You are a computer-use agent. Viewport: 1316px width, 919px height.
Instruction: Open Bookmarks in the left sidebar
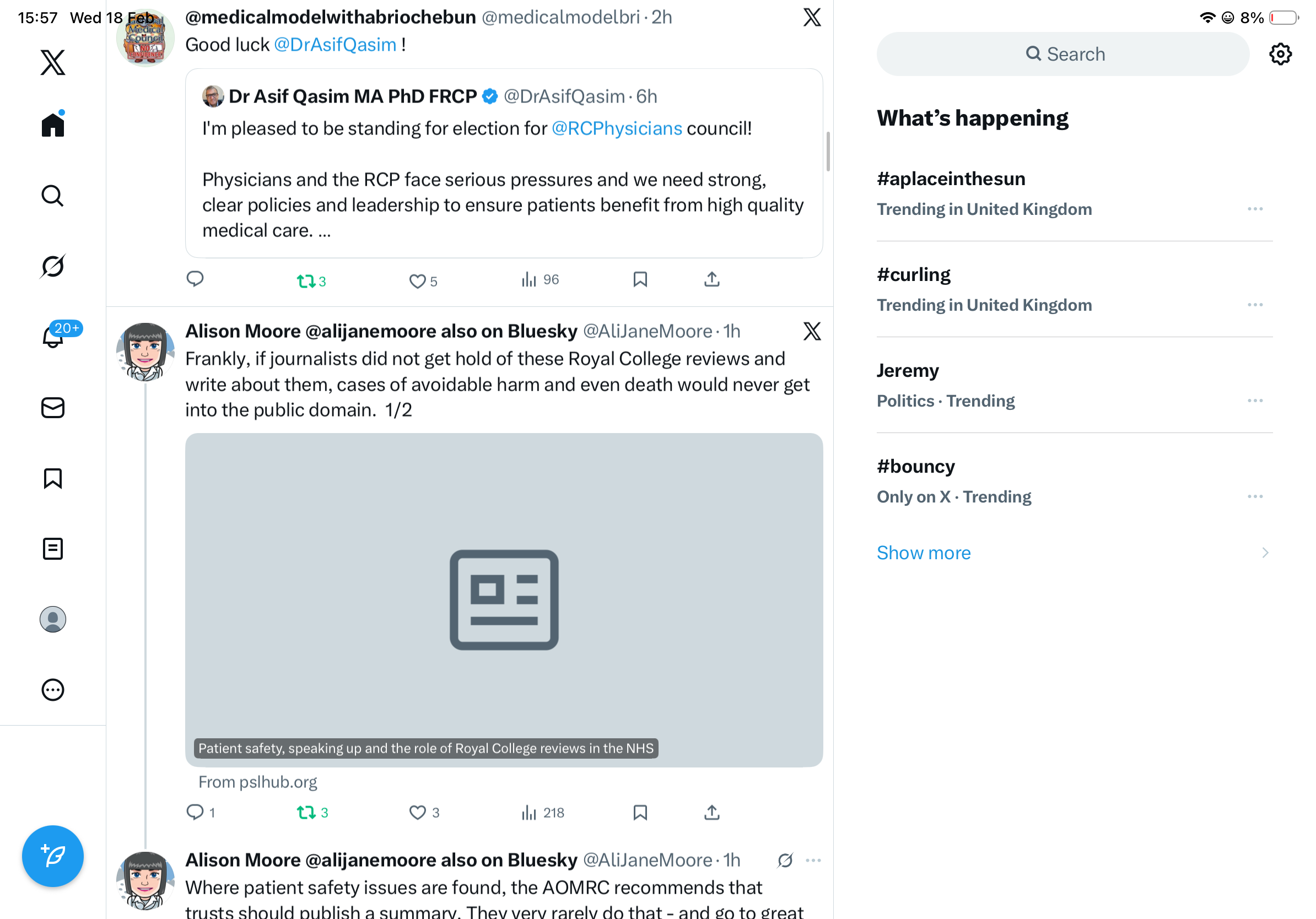click(53, 478)
